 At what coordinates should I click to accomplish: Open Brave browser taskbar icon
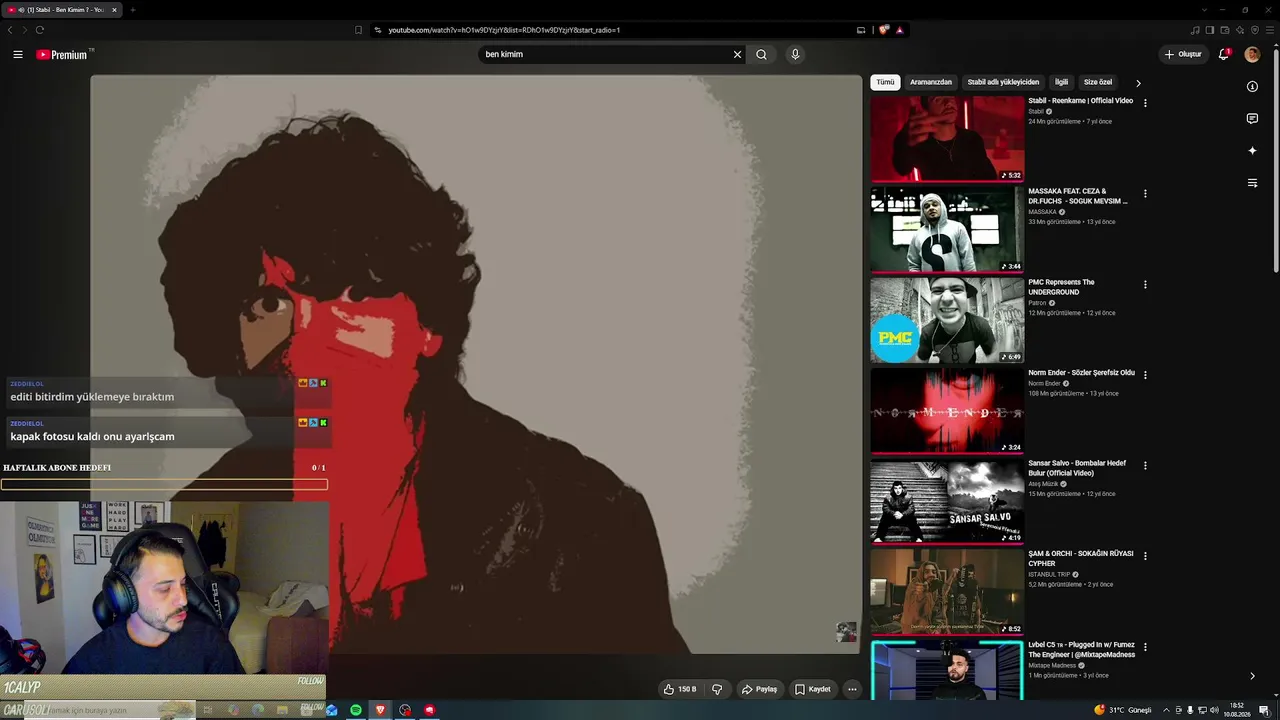tap(380, 710)
